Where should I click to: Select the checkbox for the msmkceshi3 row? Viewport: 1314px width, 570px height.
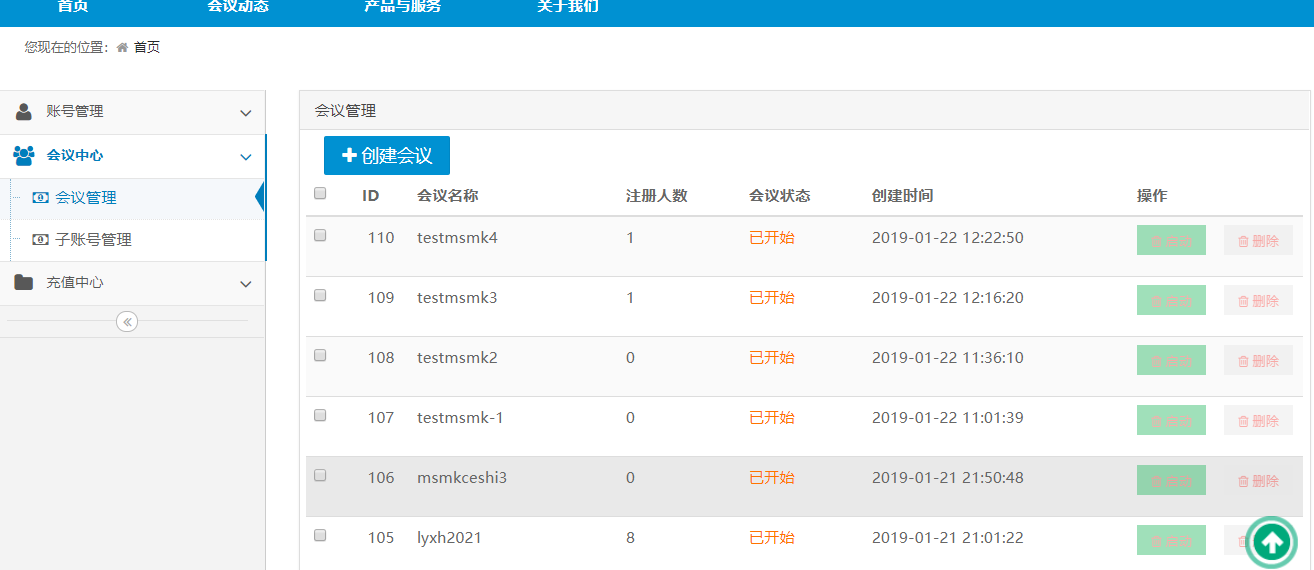point(320,476)
